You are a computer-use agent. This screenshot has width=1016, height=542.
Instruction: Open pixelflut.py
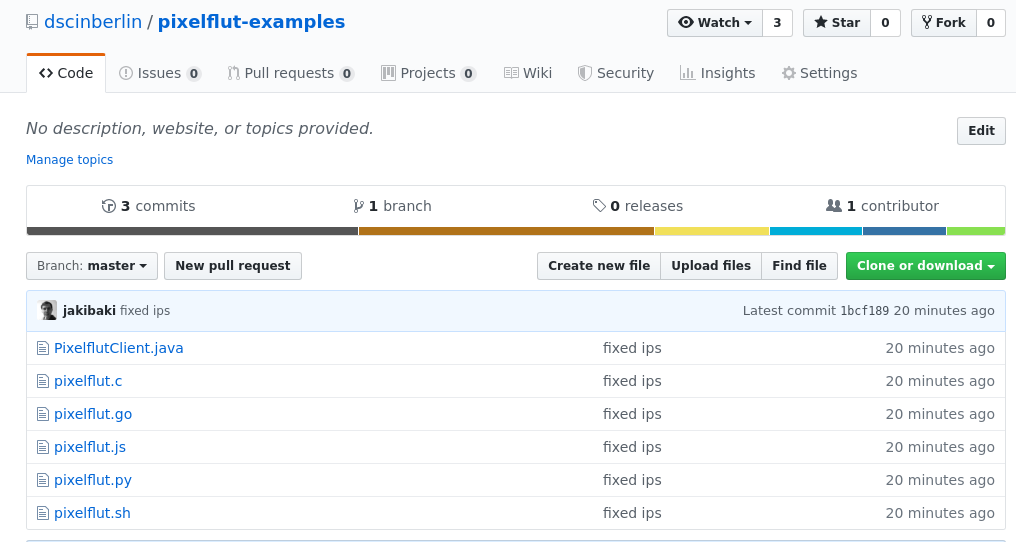93,480
